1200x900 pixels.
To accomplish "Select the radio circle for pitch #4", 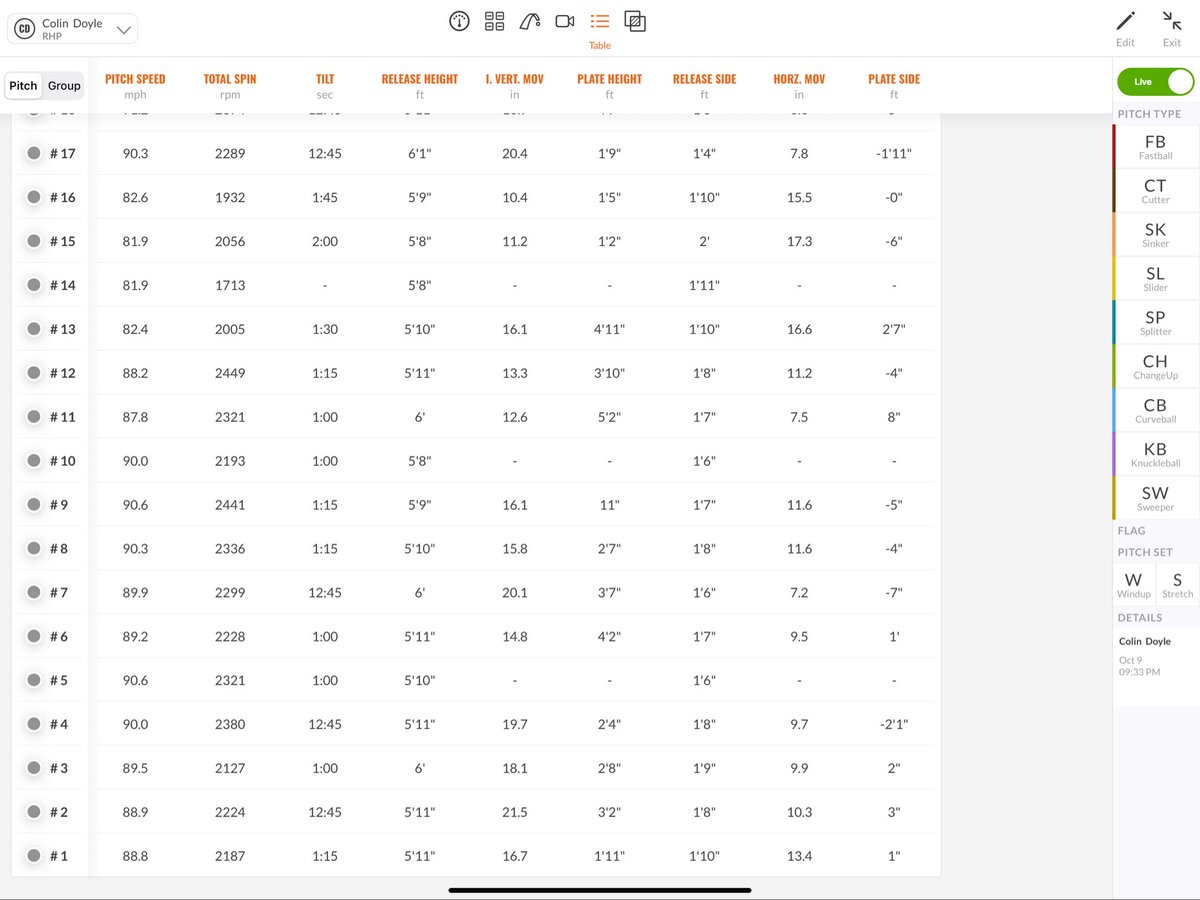I will 34,724.
